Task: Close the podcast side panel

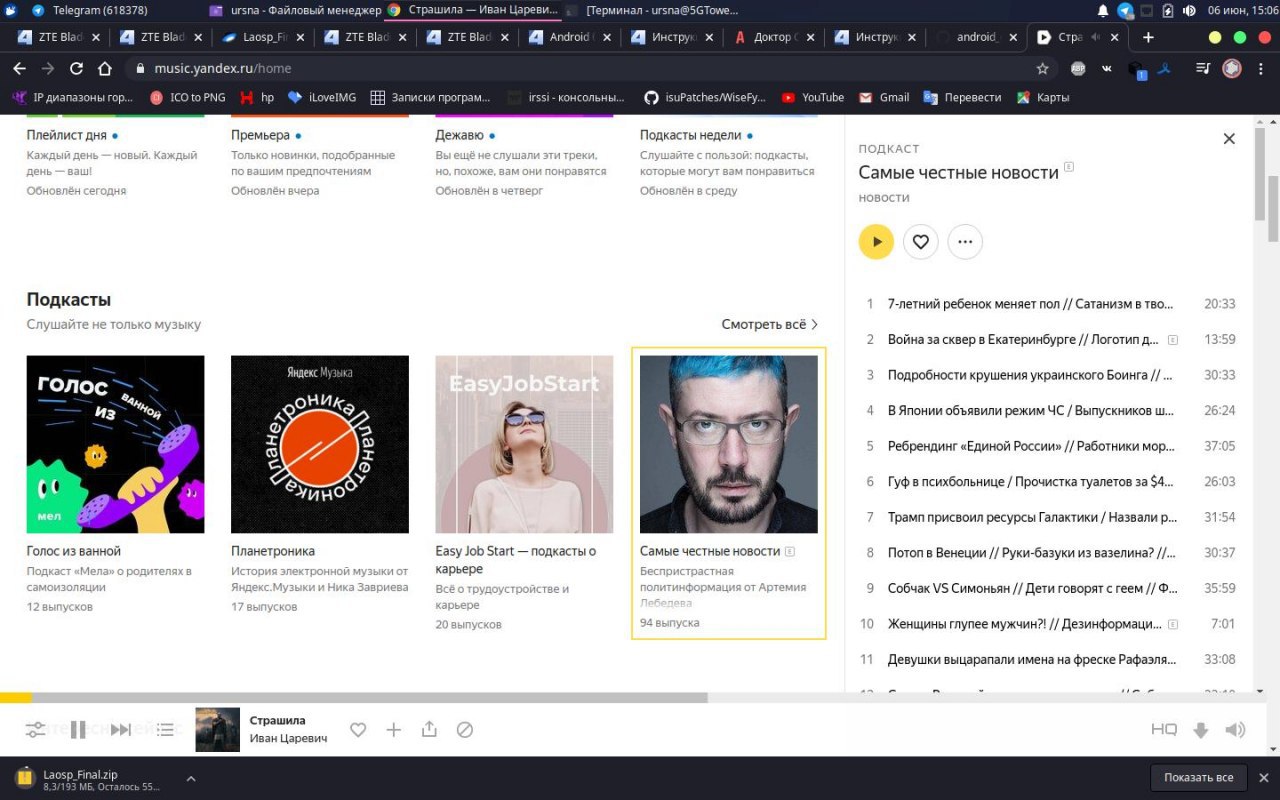Action: point(1229,139)
